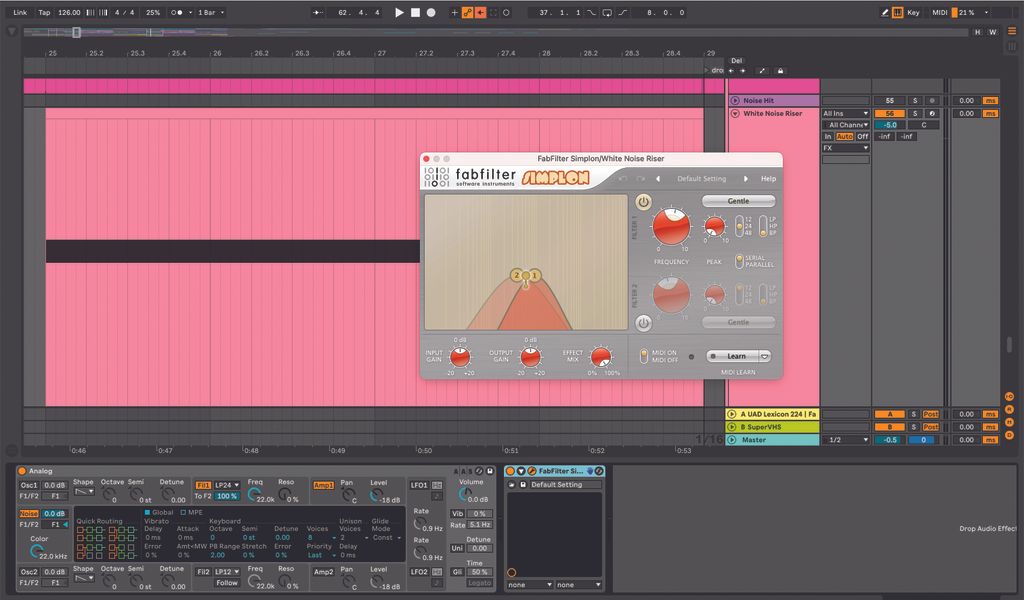Select the Noise Hit track
Image resolution: width=1024 pixels, height=600 pixels.
point(774,101)
